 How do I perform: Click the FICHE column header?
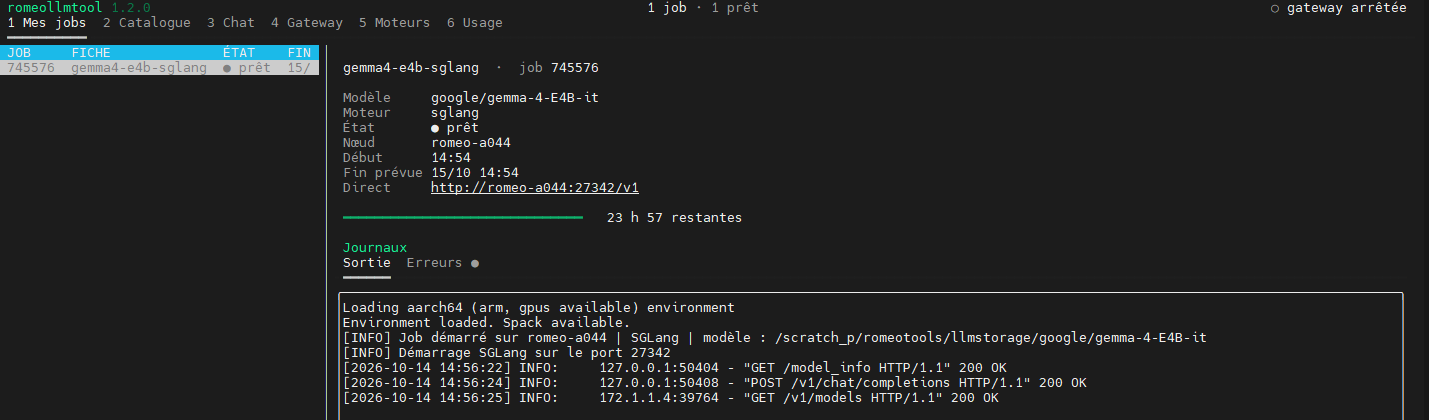pos(91,52)
